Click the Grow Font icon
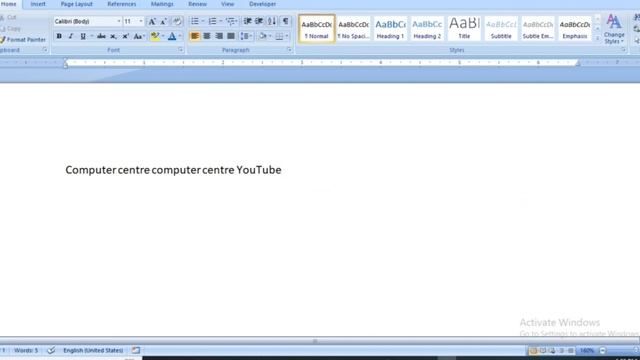Viewport: 640px width, 360px height. point(151,21)
